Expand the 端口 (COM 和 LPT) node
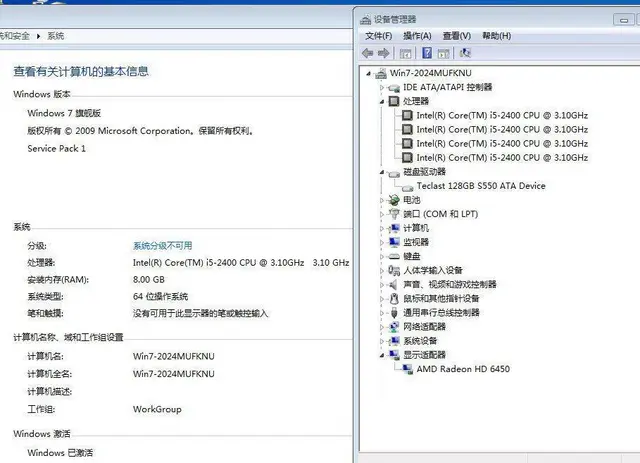 (x=382, y=214)
